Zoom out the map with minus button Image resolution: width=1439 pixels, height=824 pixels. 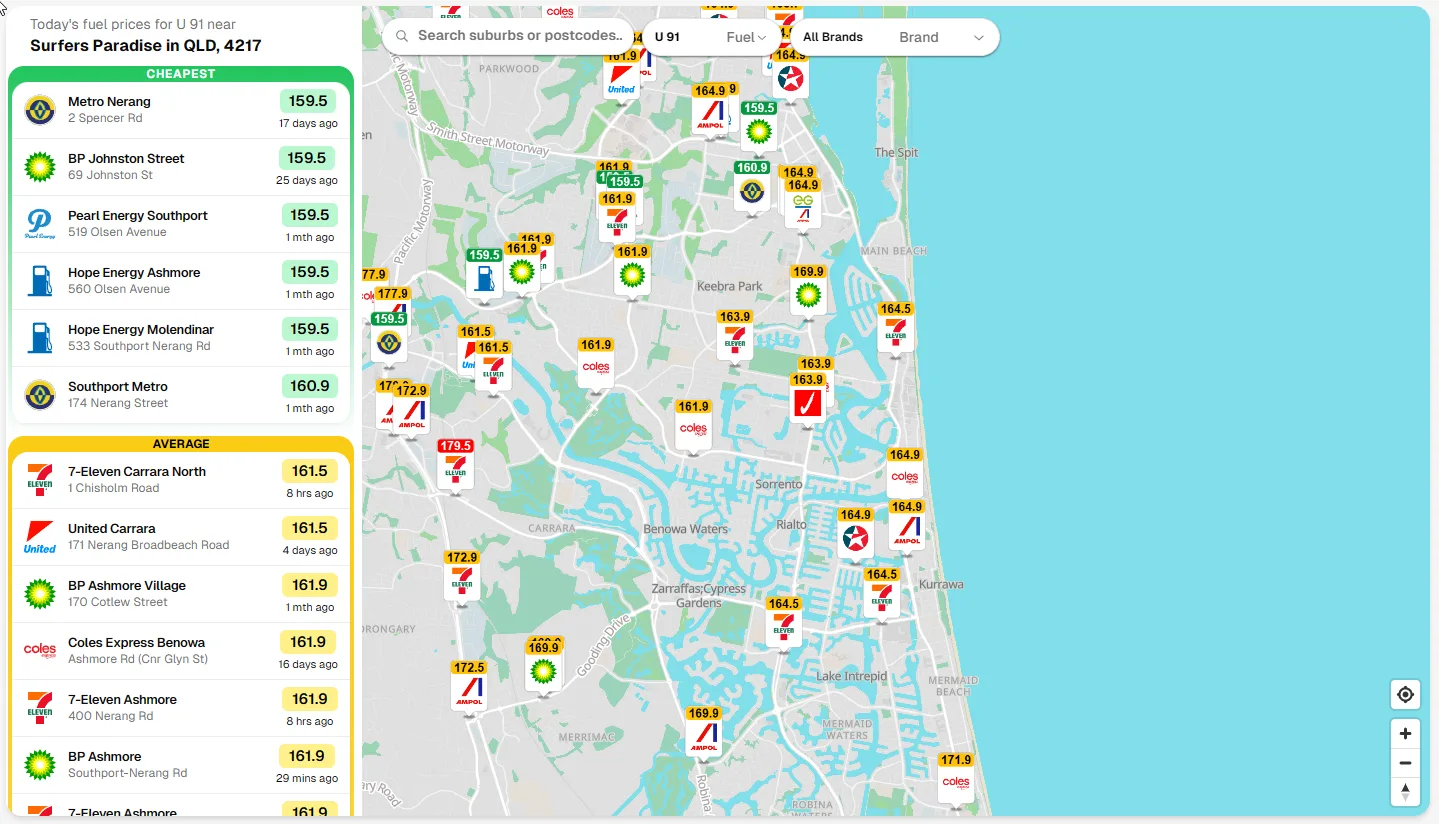[1405, 762]
